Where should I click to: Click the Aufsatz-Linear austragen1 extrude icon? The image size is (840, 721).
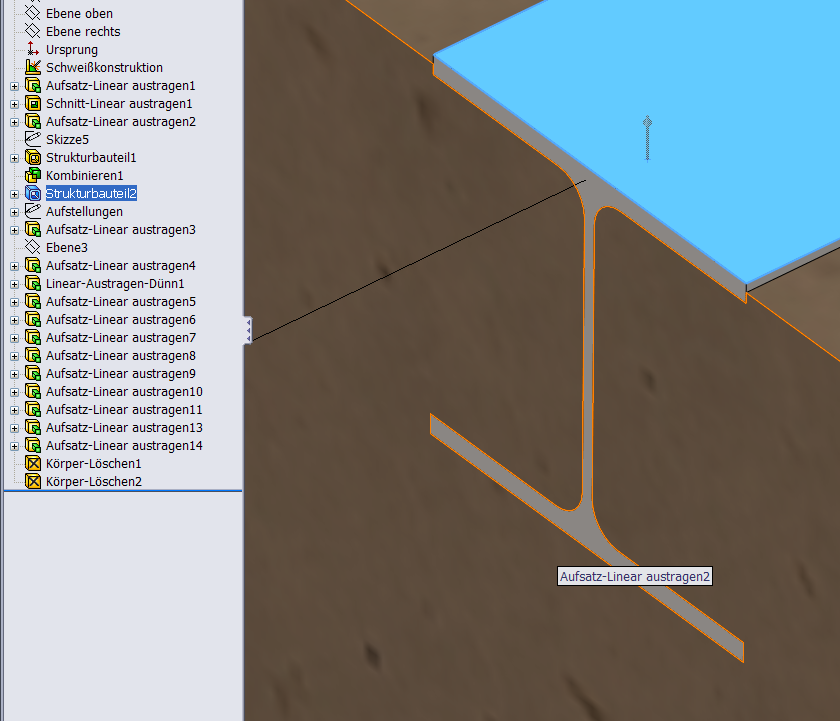33,85
